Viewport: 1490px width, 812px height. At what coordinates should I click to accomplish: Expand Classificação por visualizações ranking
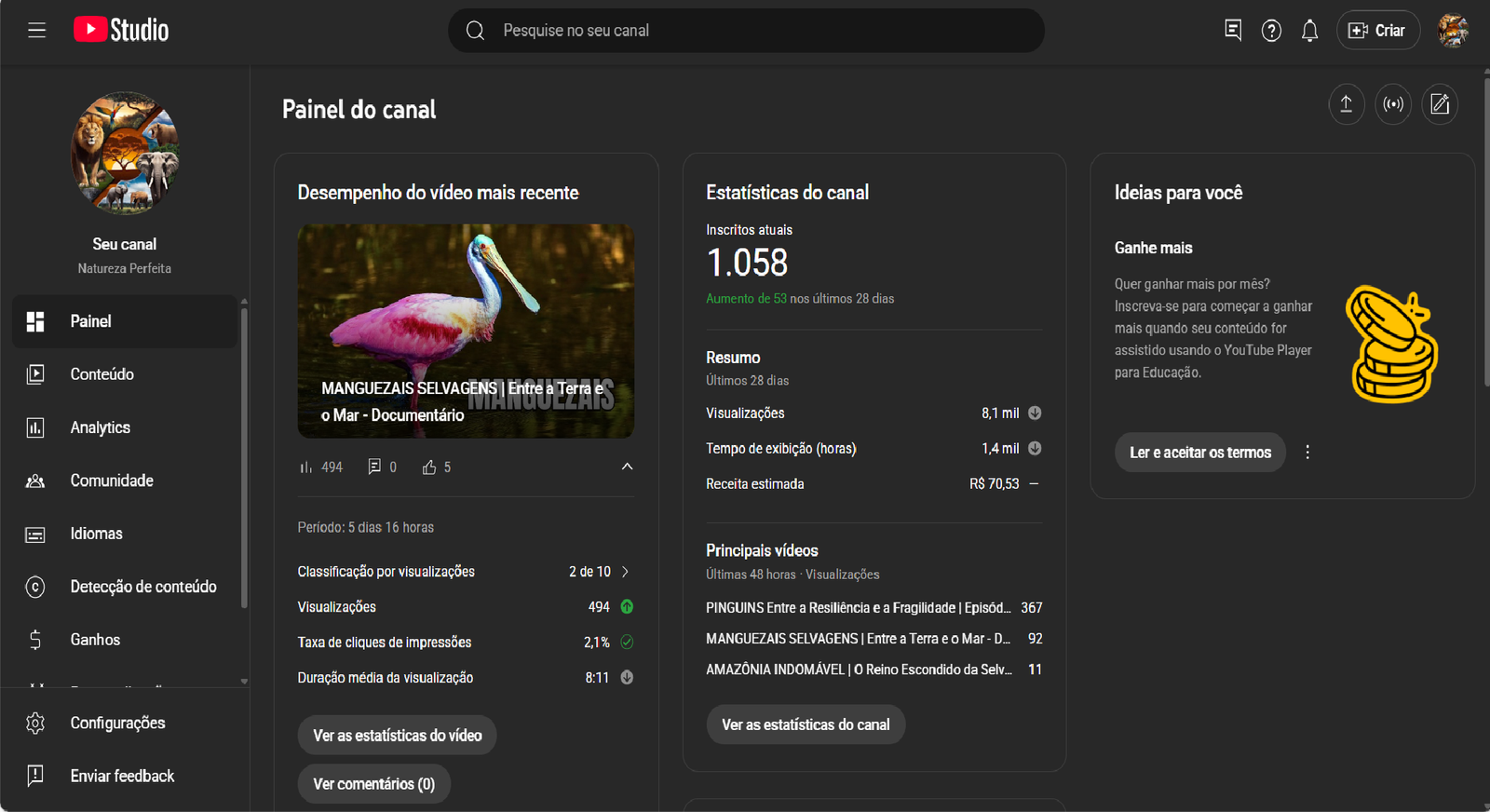pos(625,572)
